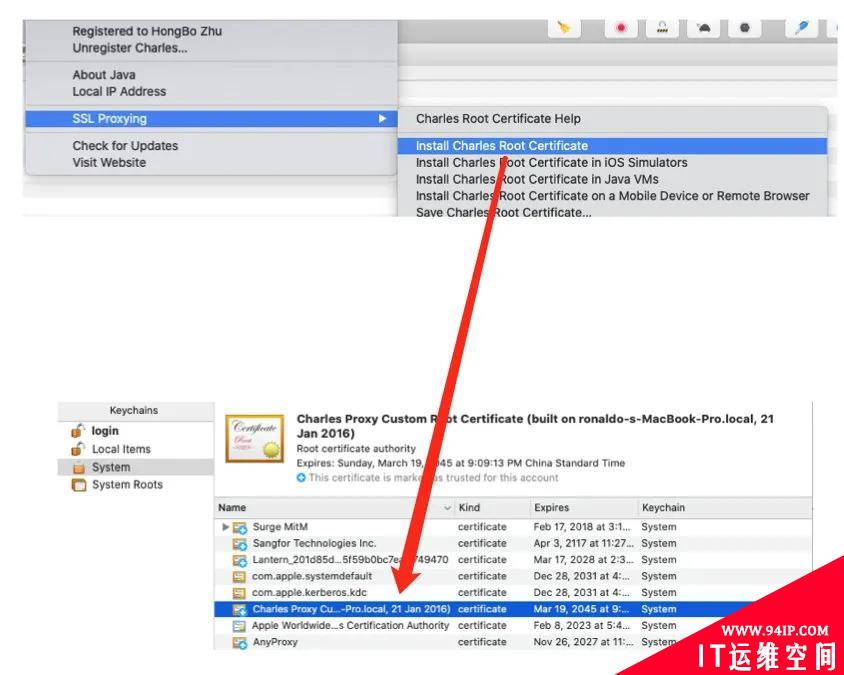The image size is (844, 675).
Task: Click the Clear session broom icon
Action: click(564, 27)
